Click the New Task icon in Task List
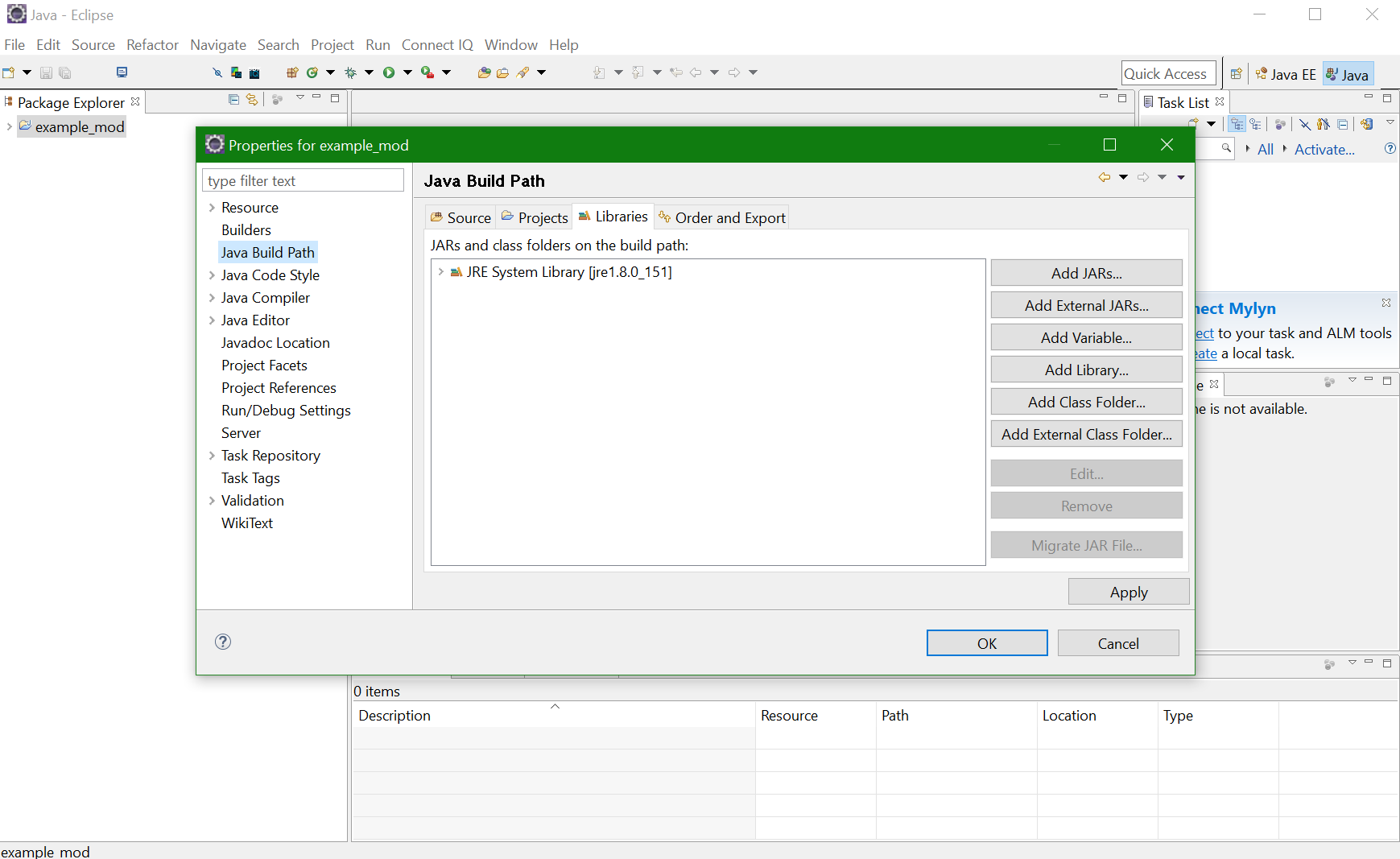 (1194, 123)
